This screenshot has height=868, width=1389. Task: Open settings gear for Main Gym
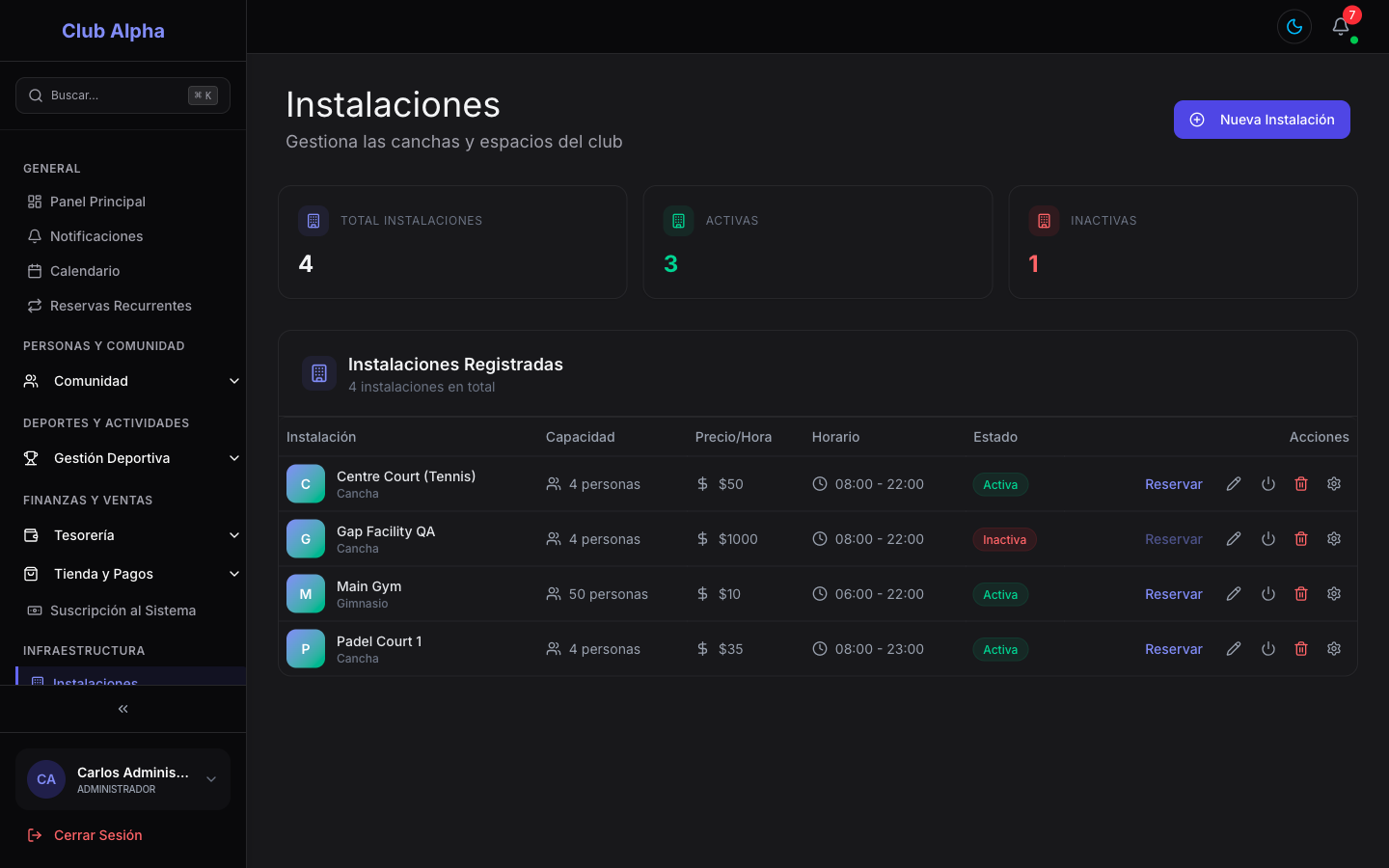pos(1334,594)
